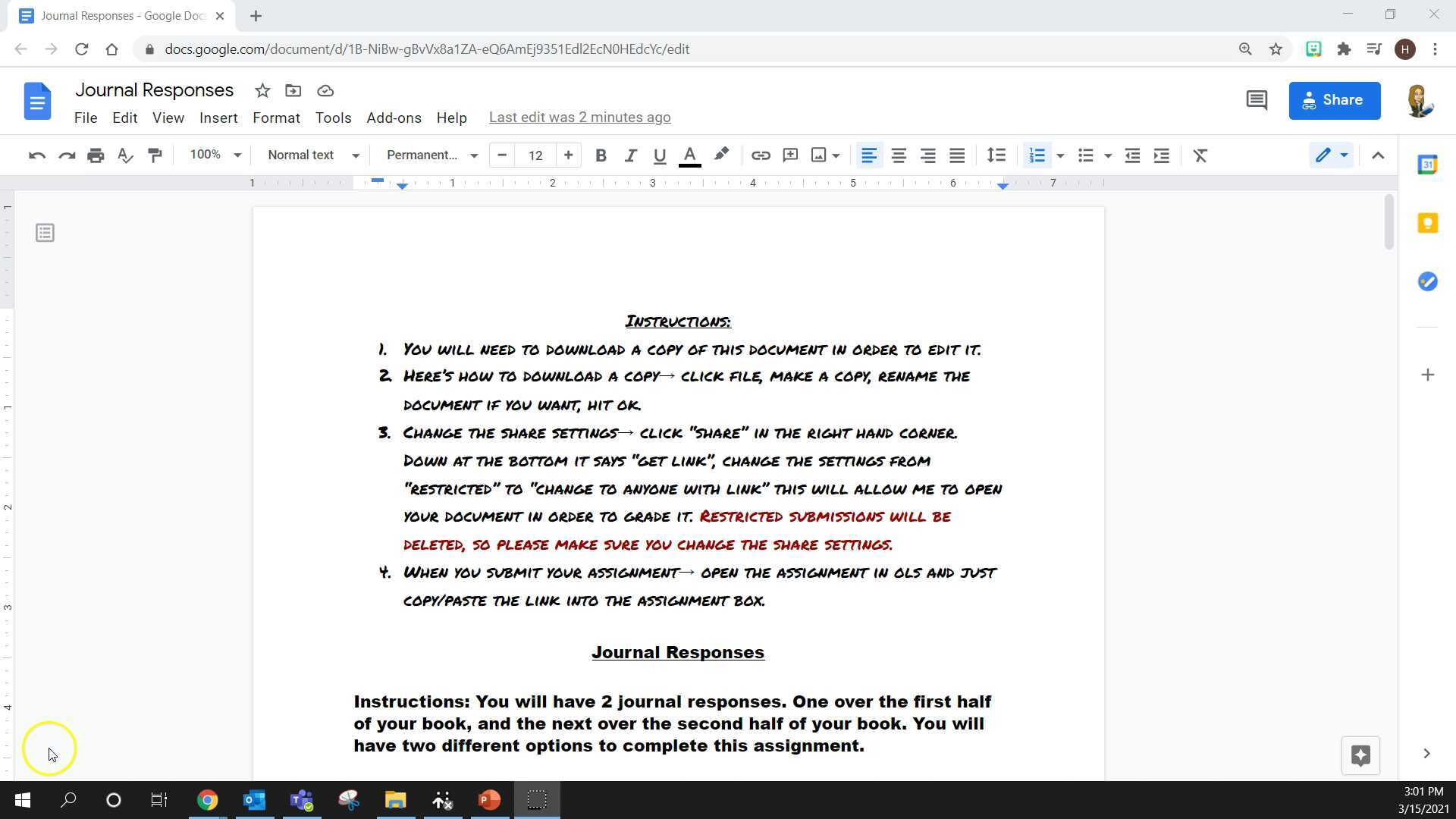Open Google Keep in the sidebar
1456x819 pixels.
[1427, 222]
